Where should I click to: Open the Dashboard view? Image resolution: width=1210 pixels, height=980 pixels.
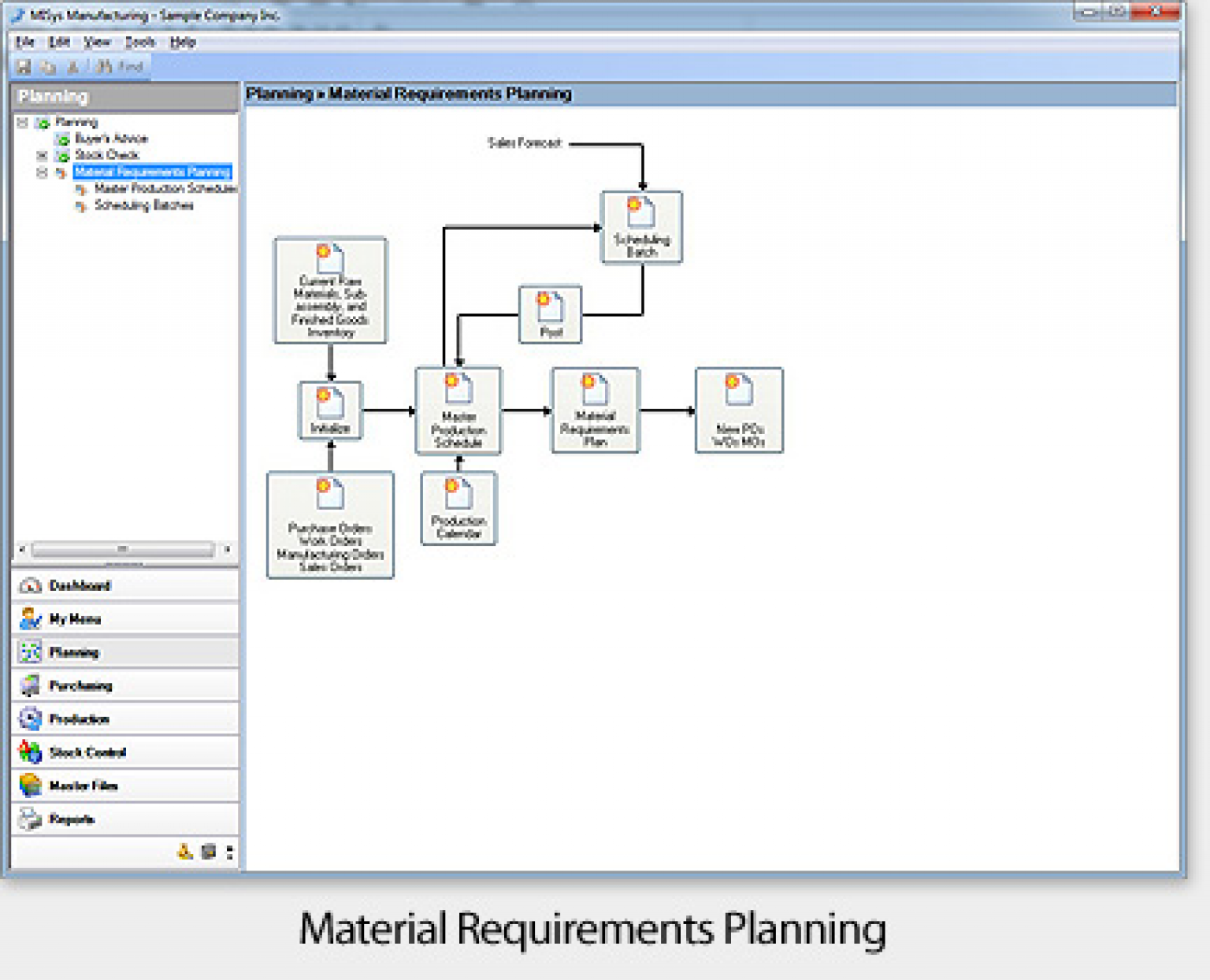tap(79, 585)
